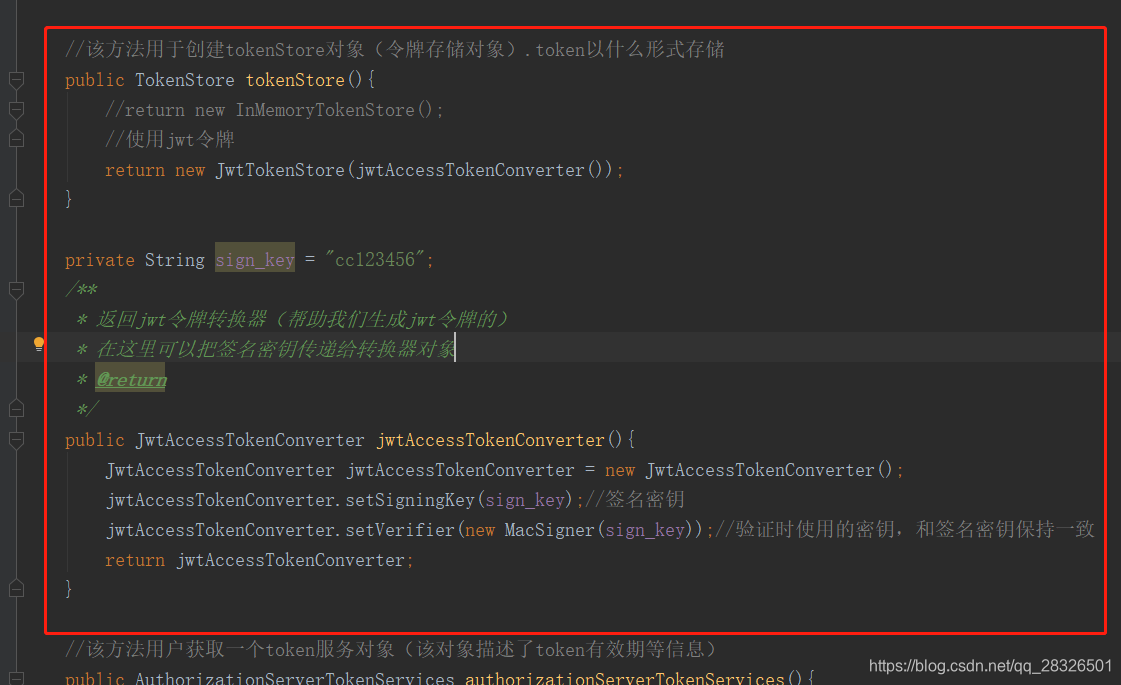
Task: Click the commented InMemoryTokenStore line
Action: (x=274, y=110)
